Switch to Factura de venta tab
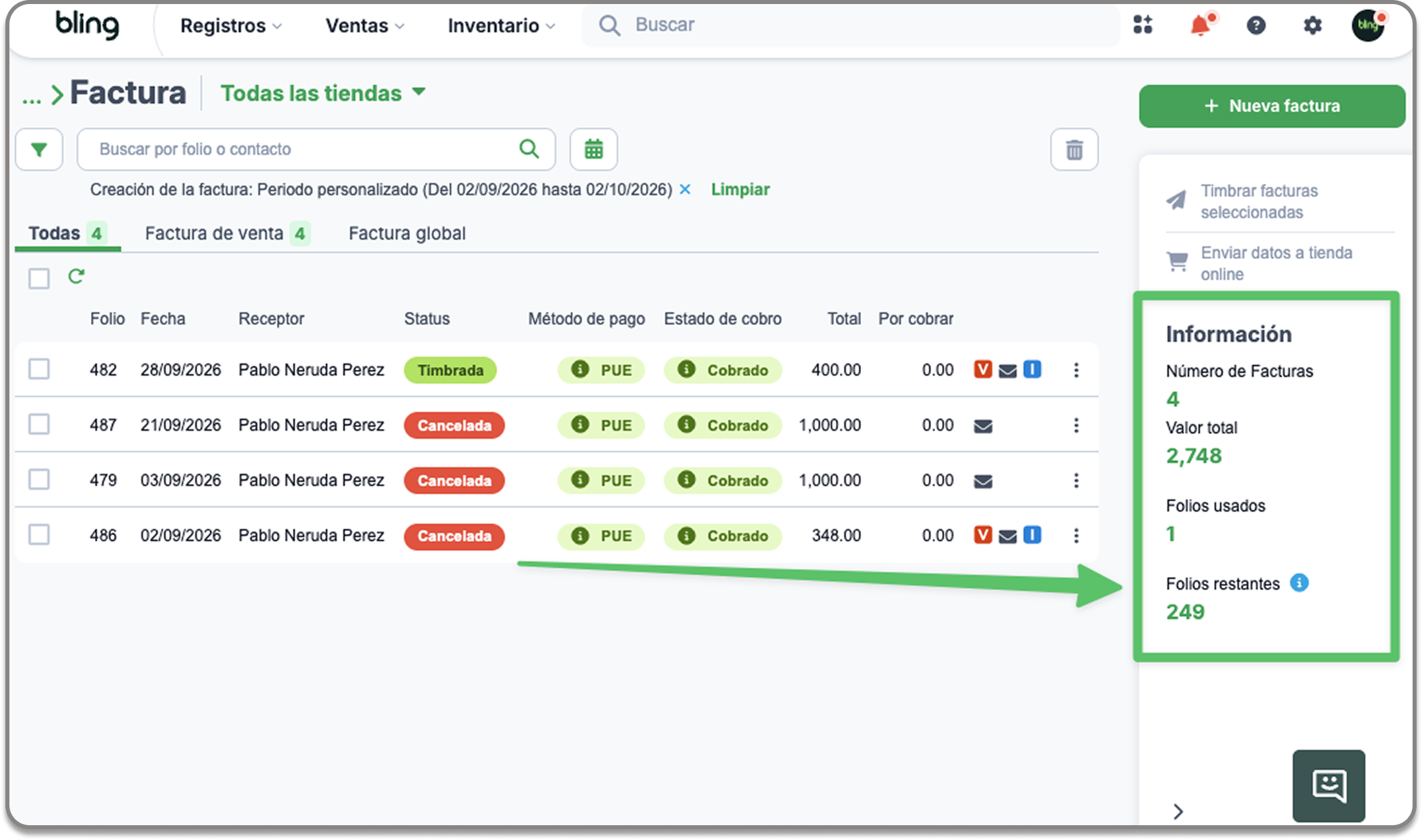The image size is (1422, 840). tap(227, 234)
